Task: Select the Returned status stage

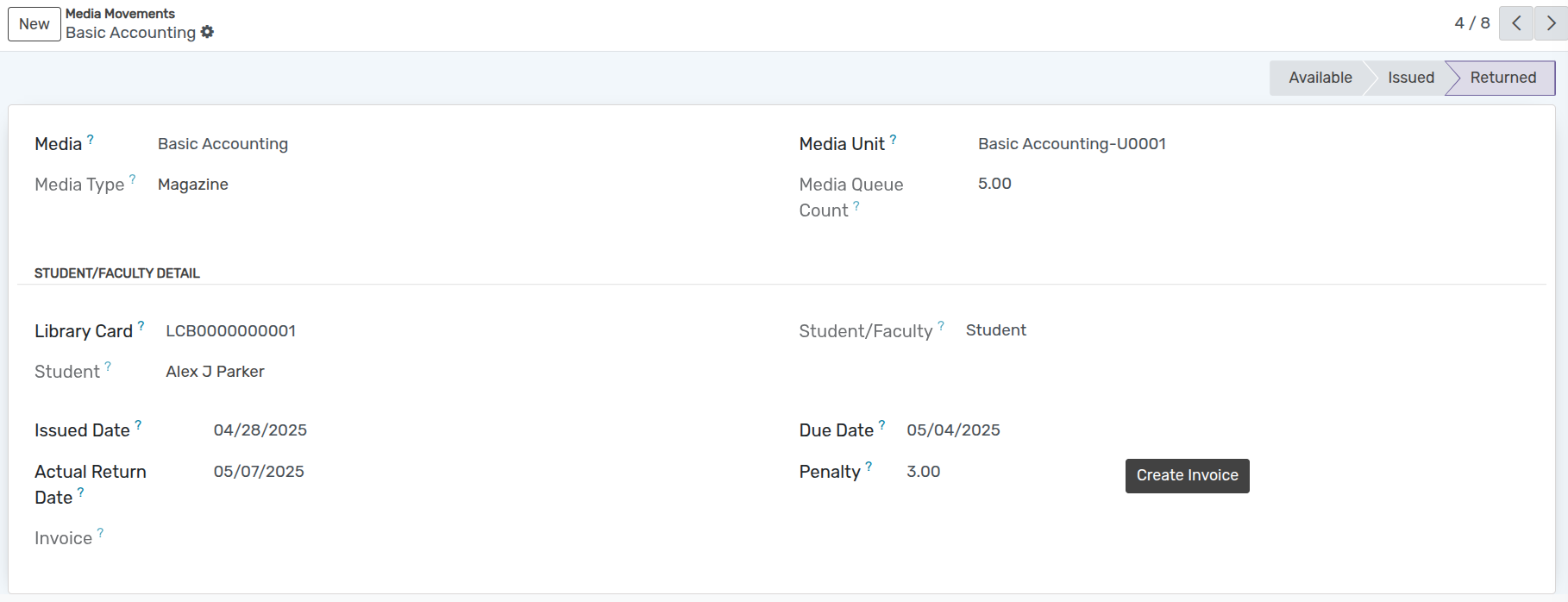Action: pyautogui.click(x=1502, y=78)
